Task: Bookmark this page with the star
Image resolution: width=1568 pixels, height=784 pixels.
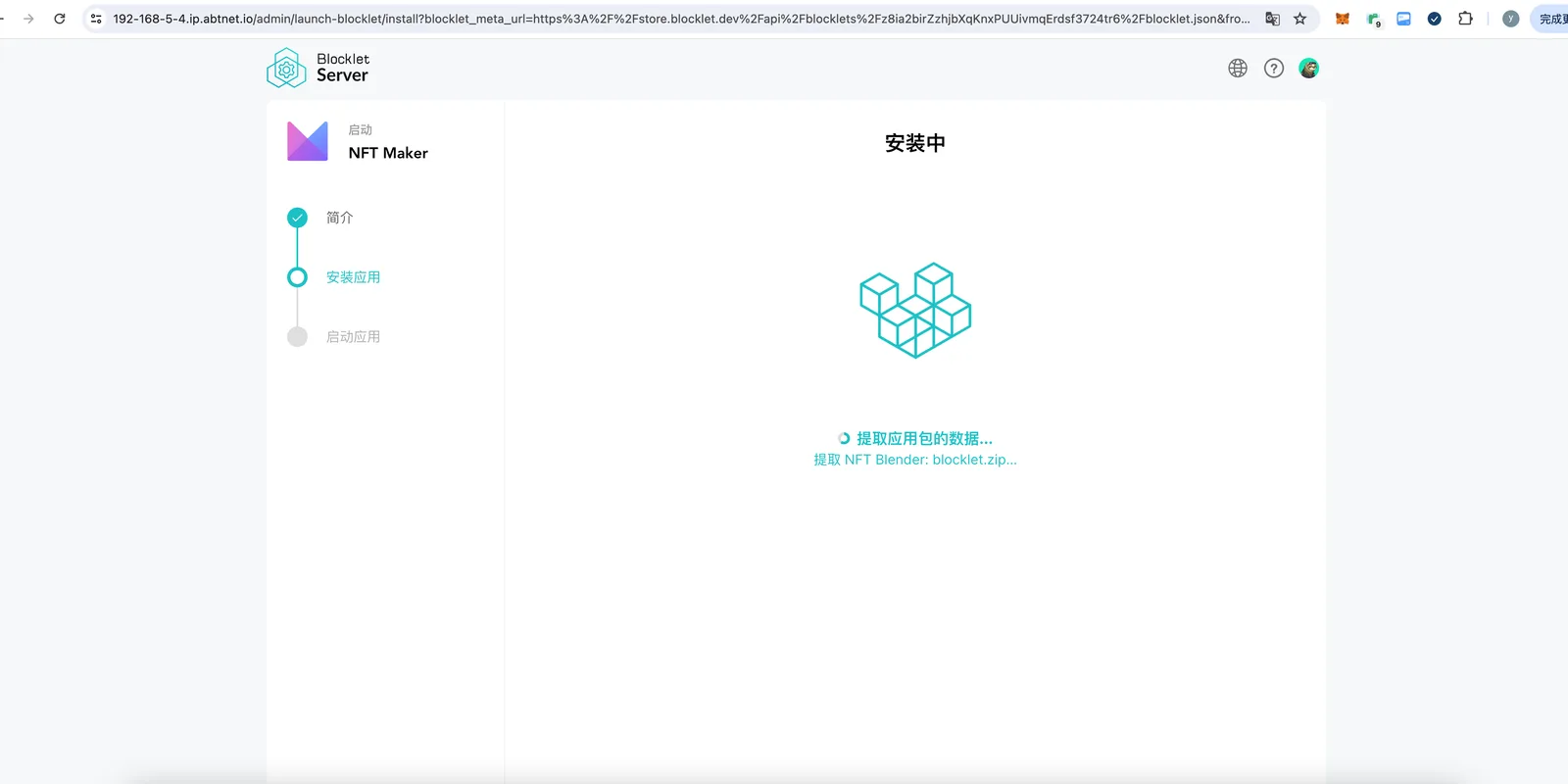Action: coord(1300,19)
